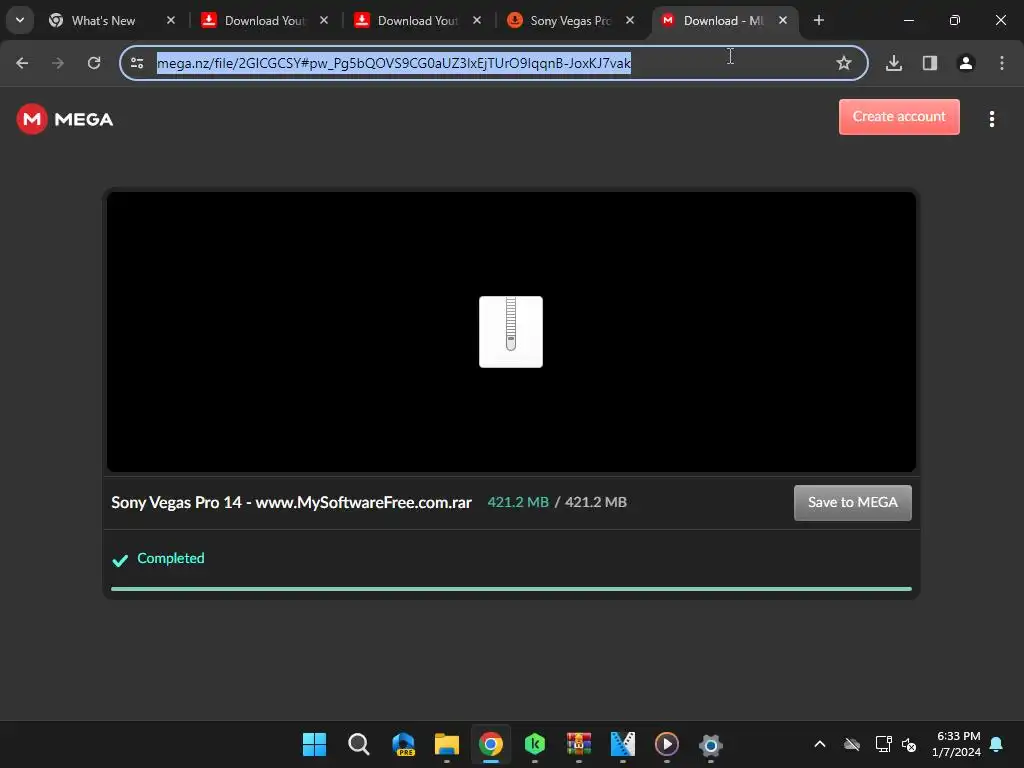Open File Explorer from taskbar

coord(447,744)
